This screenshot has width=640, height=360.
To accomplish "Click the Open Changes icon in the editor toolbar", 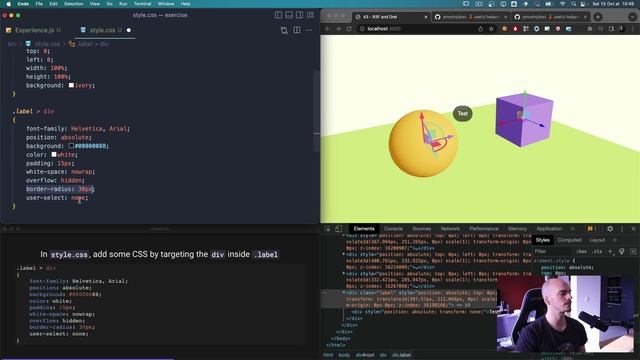I will click(284, 30).
